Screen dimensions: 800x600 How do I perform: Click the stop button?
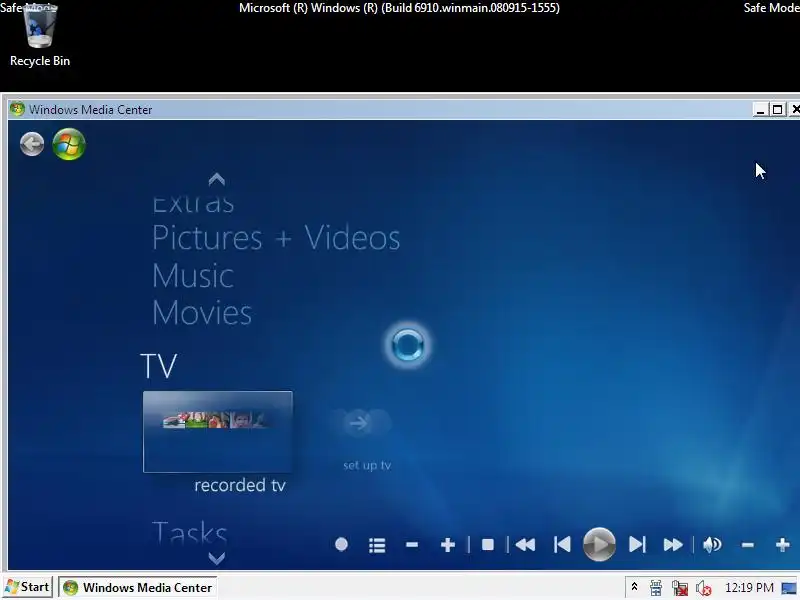click(x=488, y=545)
